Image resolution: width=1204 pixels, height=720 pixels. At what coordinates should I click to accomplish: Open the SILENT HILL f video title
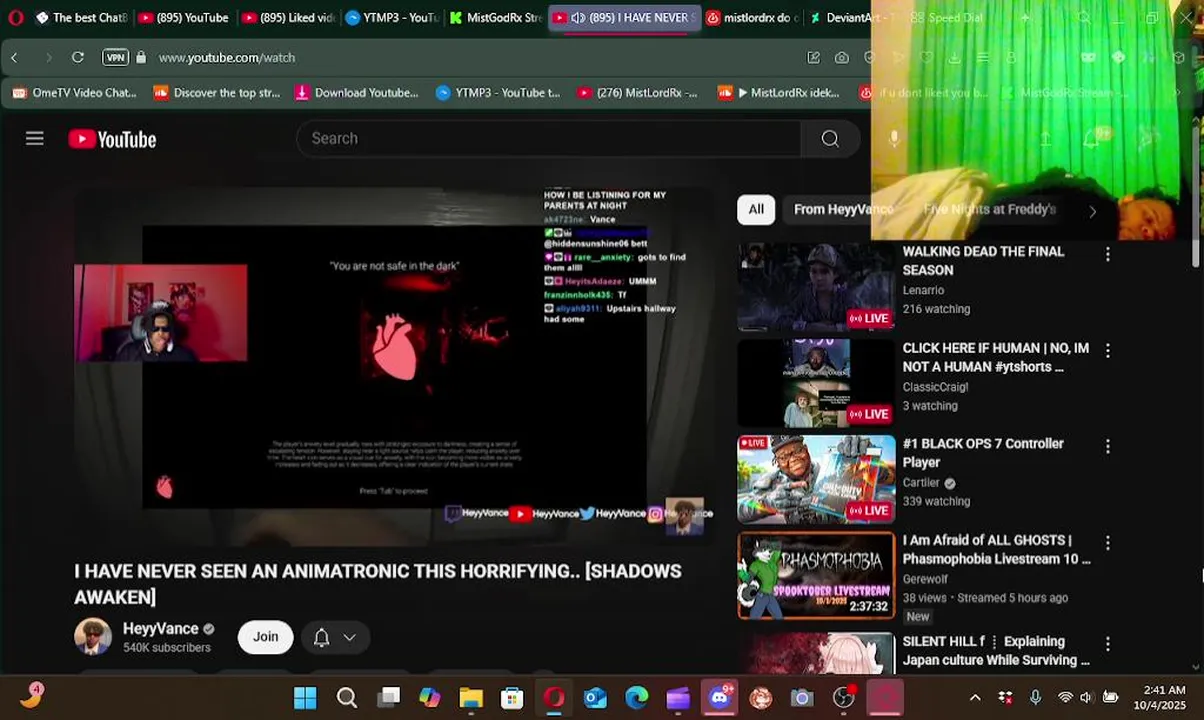click(996, 651)
